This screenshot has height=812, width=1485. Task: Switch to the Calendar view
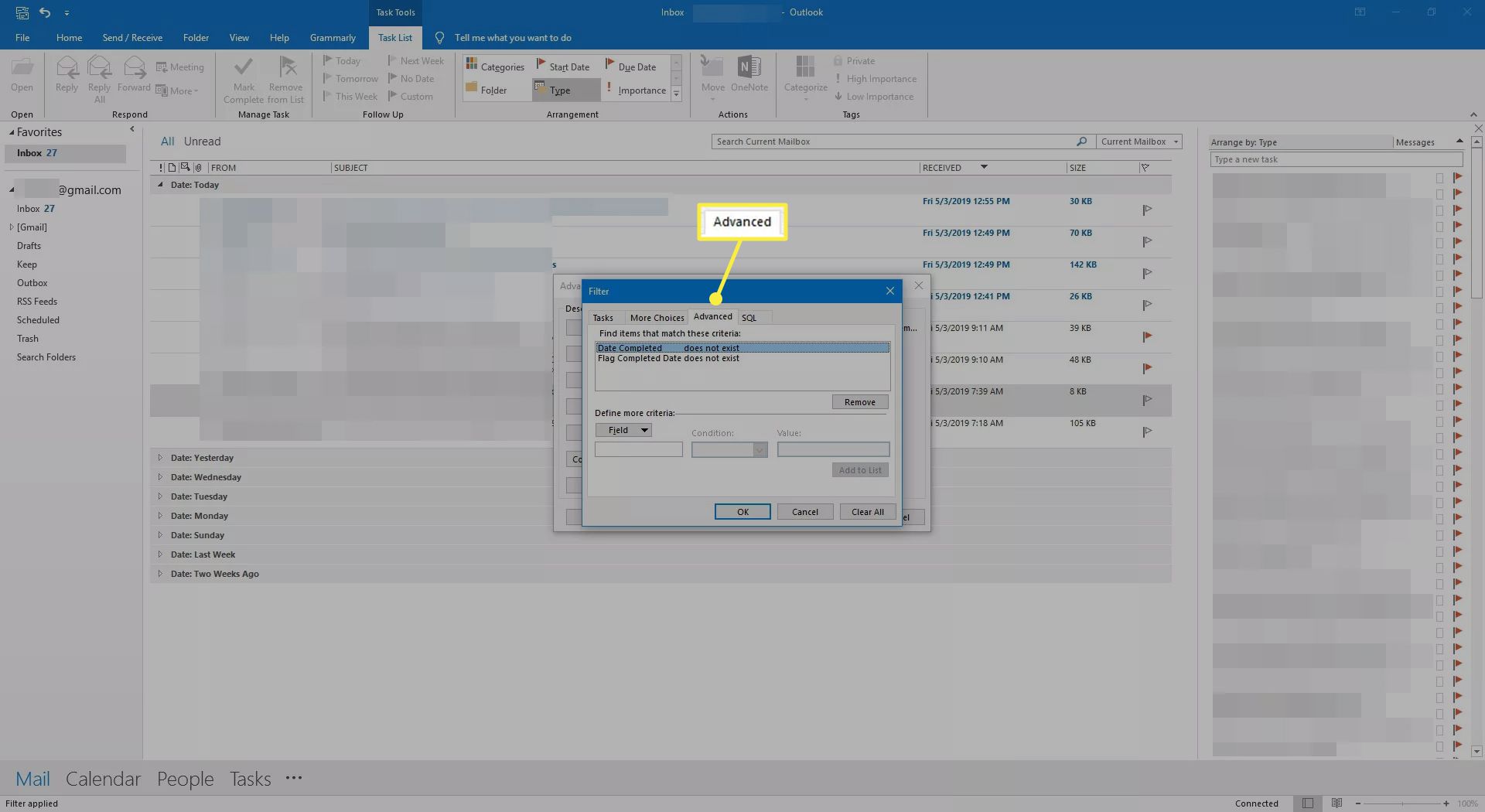pyautogui.click(x=103, y=779)
